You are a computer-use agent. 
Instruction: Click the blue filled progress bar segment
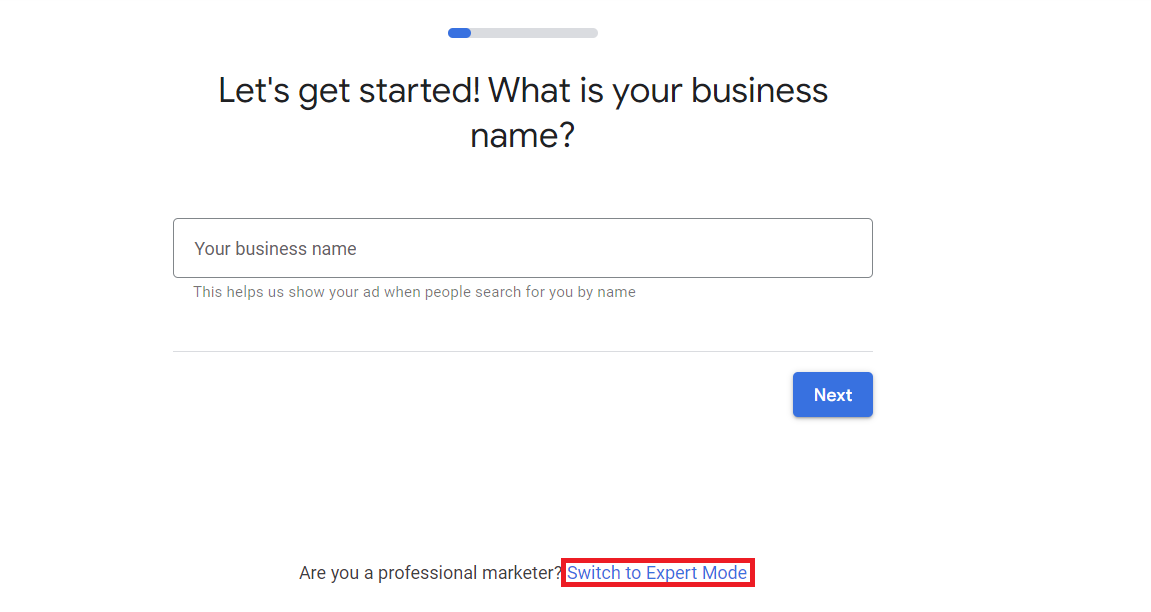459,33
